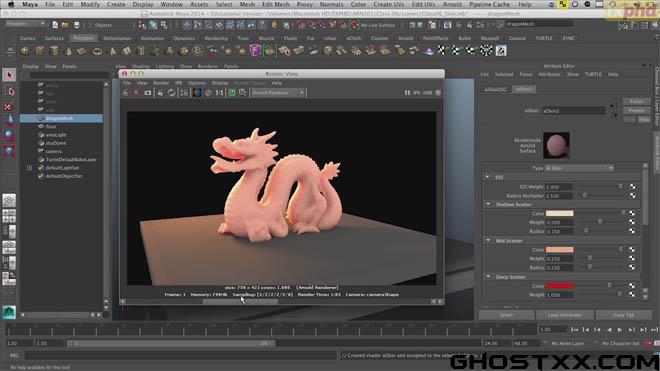Activate the Scale tool in toolbox
Viewport: 660px width, 371px height.
[9, 151]
